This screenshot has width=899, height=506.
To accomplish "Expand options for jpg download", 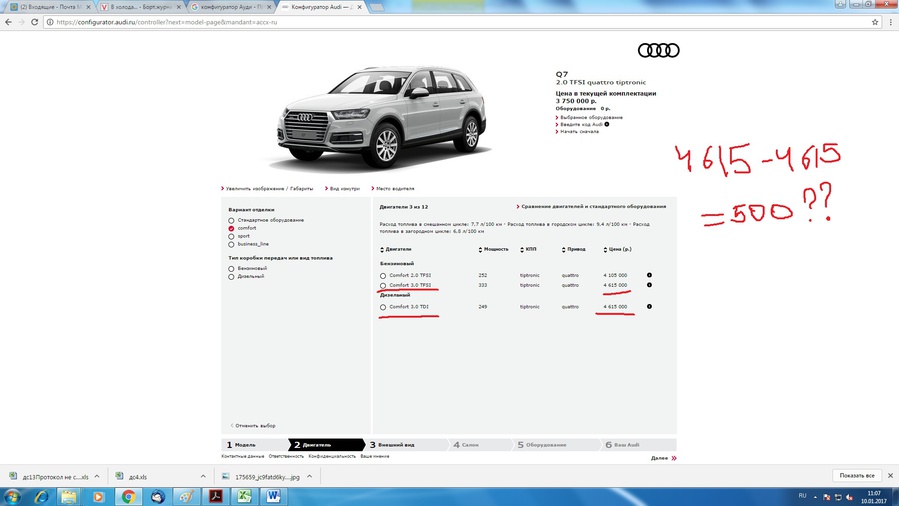I will (309, 476).
